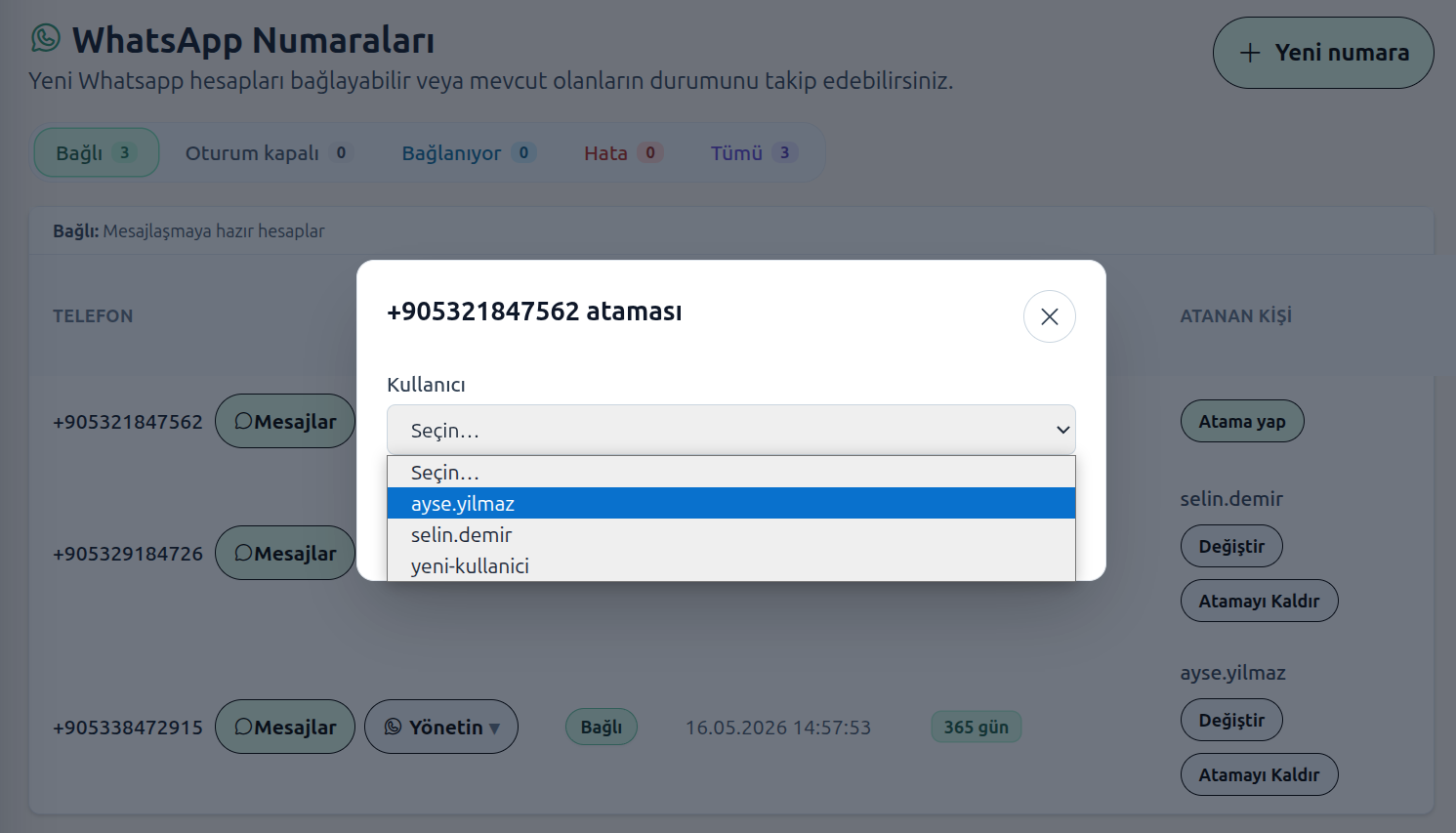This screenshot has width=1456, height=833.
Task: Click the date 16.05.2026 14:57:53
Action: pyautogui.click(x=778, y=728)
